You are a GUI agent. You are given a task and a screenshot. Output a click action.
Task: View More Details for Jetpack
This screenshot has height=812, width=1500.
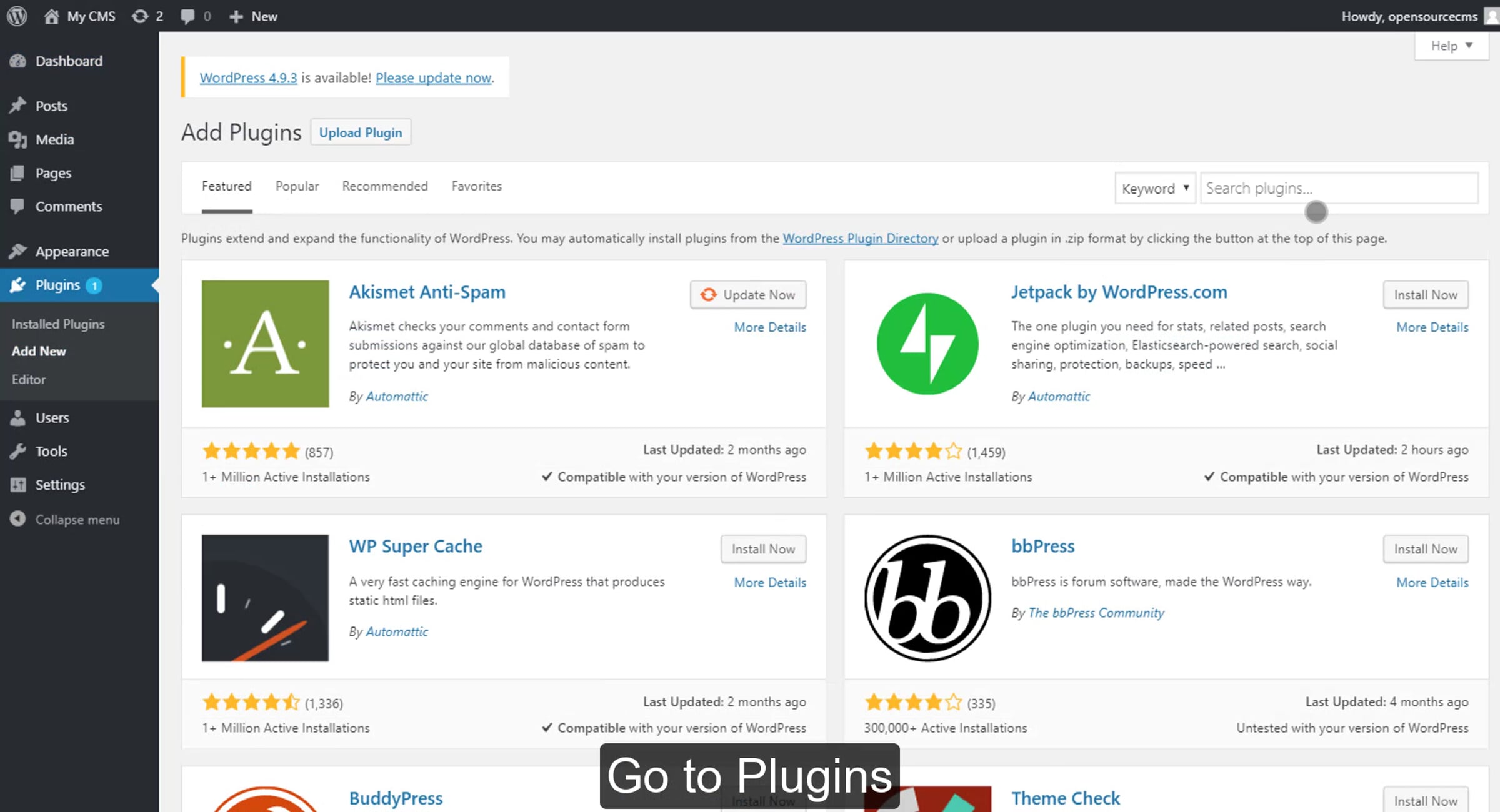tap(1432, 327)
